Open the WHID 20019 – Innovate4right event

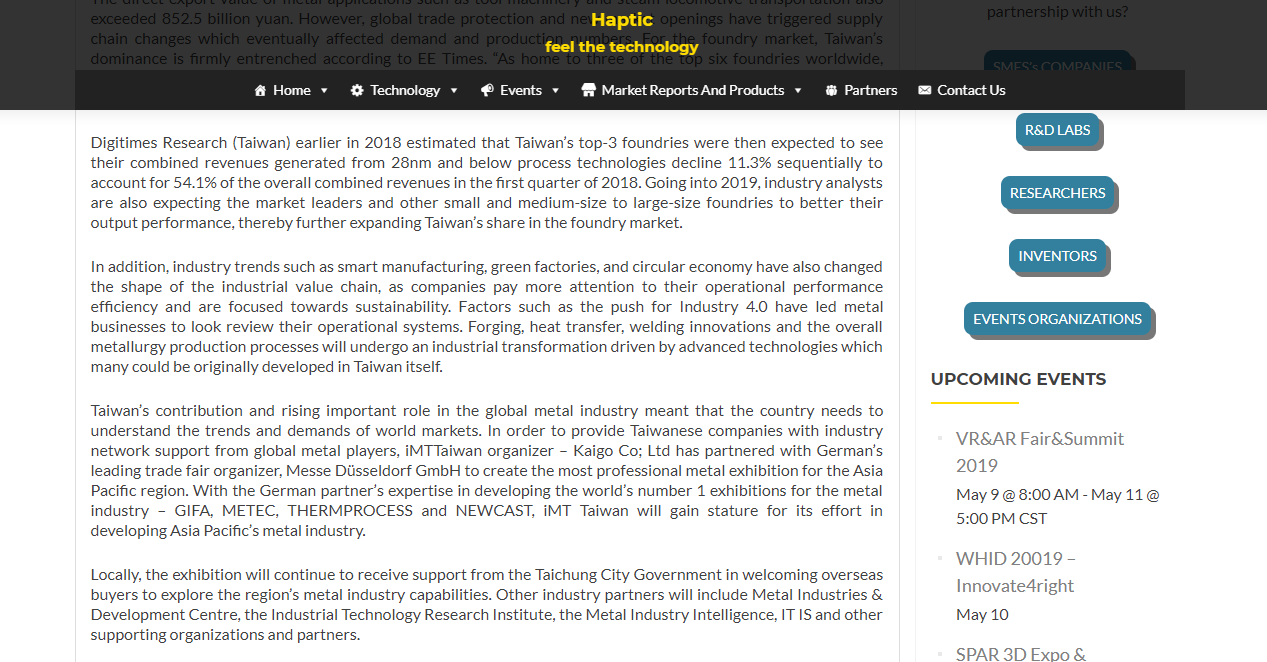(1016, 572)
